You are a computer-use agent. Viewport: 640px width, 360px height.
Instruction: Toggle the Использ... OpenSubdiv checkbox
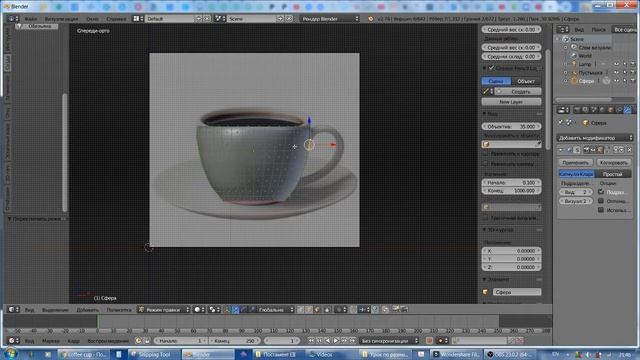click(601, 210)
